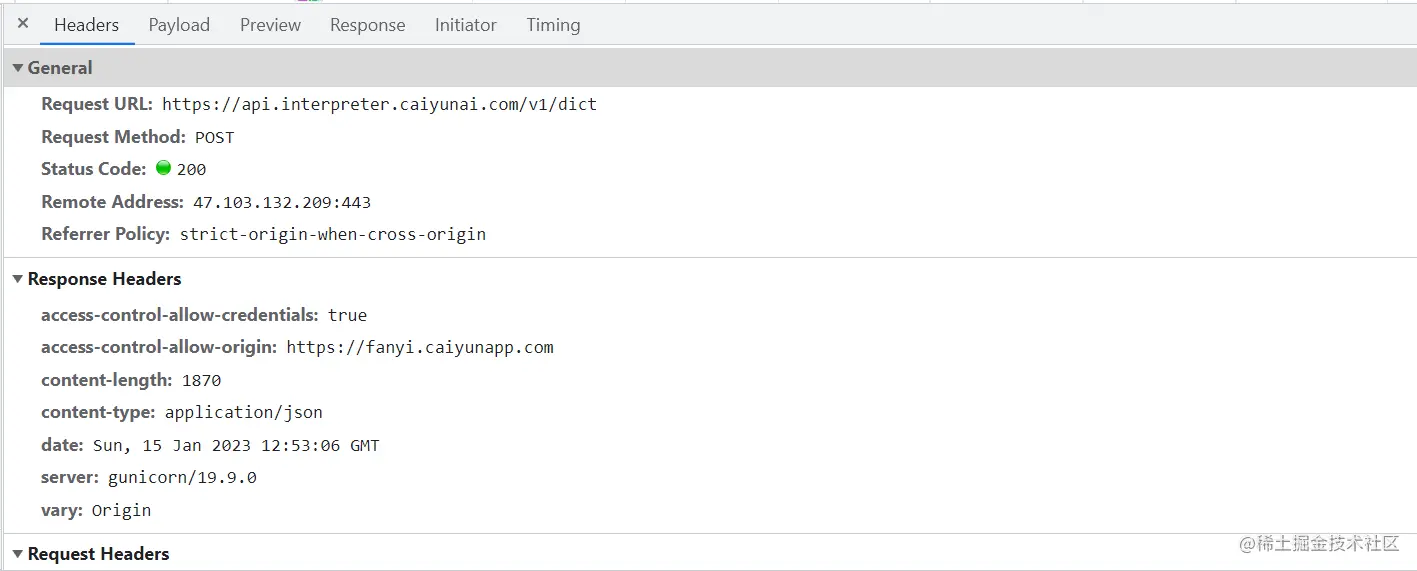This screenshot has height=571, width=1417.
Task: Select the Initiator tab
Action: [x=465, y=25]
